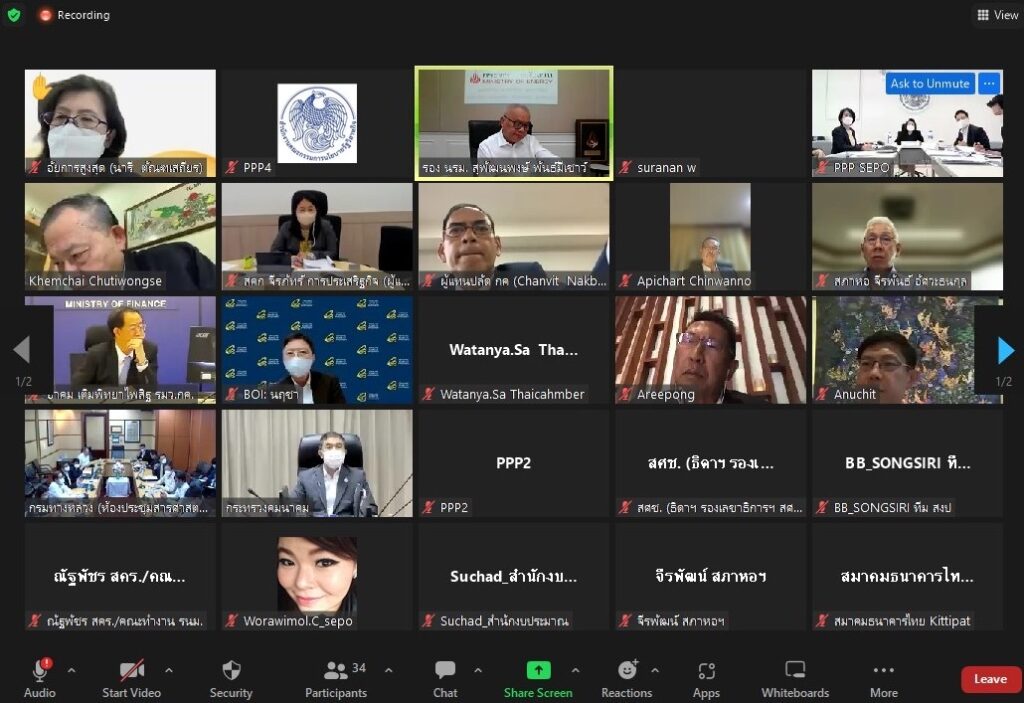This screenshot has height=703, width=1024.
Task: Open the Chat panel
Action: pyautogui.click(x=445, y=678)
